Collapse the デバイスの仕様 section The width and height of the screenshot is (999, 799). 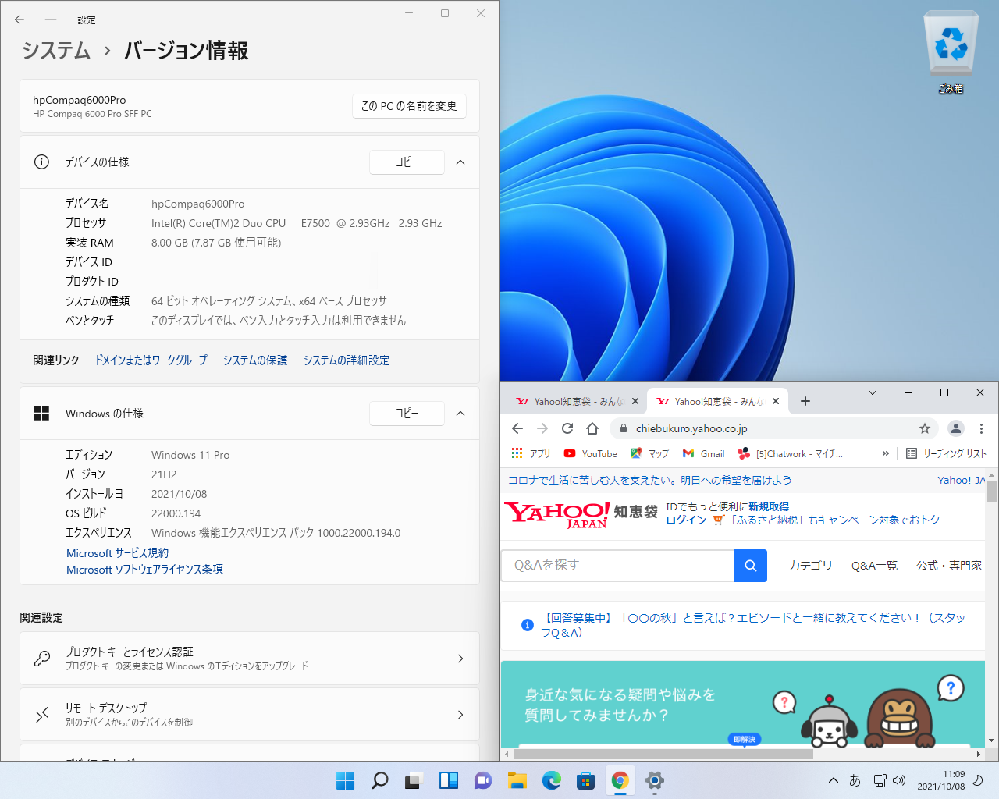(461, 162)
